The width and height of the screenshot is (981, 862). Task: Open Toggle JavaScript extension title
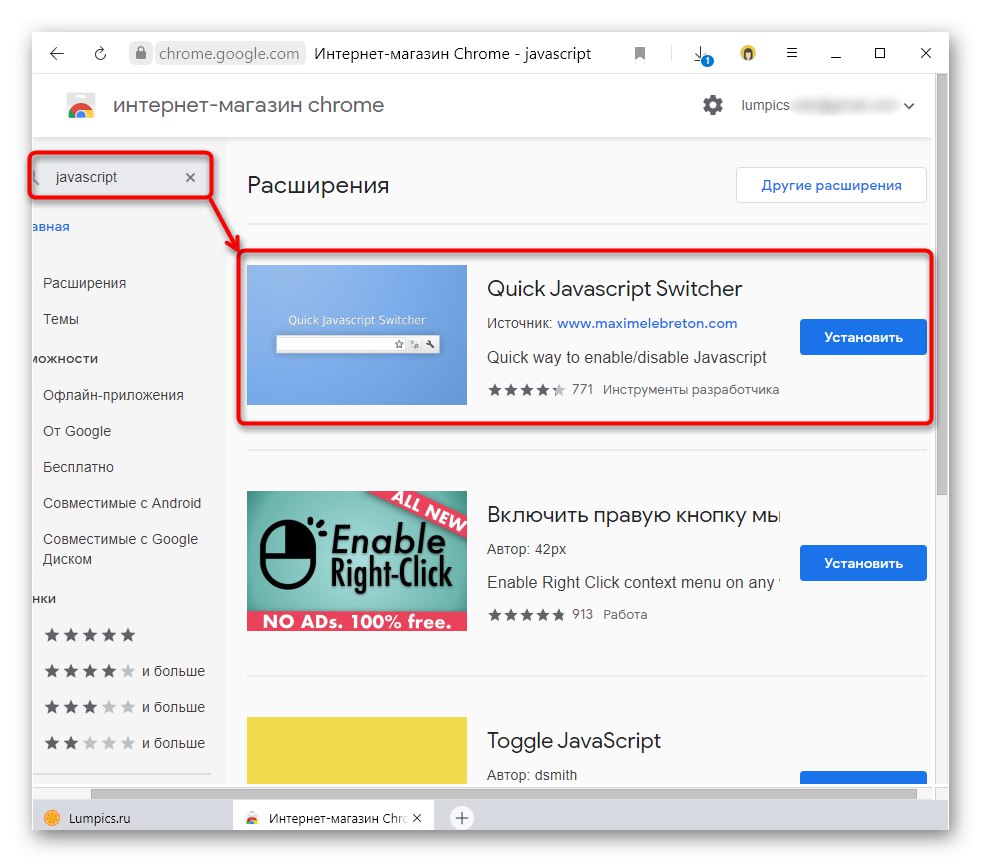tap(574, 741)
